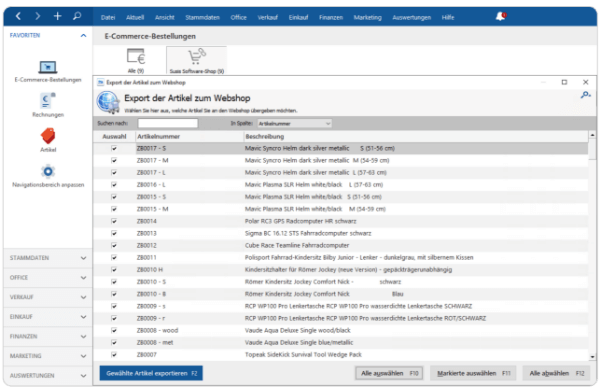Open the Aktuell menu

(135, 17)
